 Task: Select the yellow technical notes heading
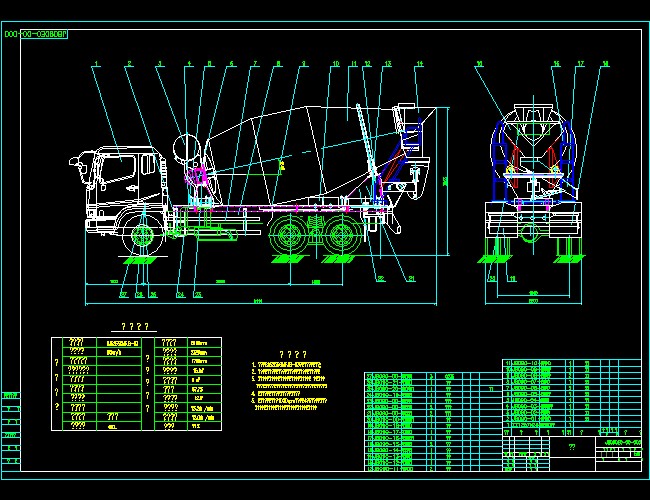pos(293,354)
